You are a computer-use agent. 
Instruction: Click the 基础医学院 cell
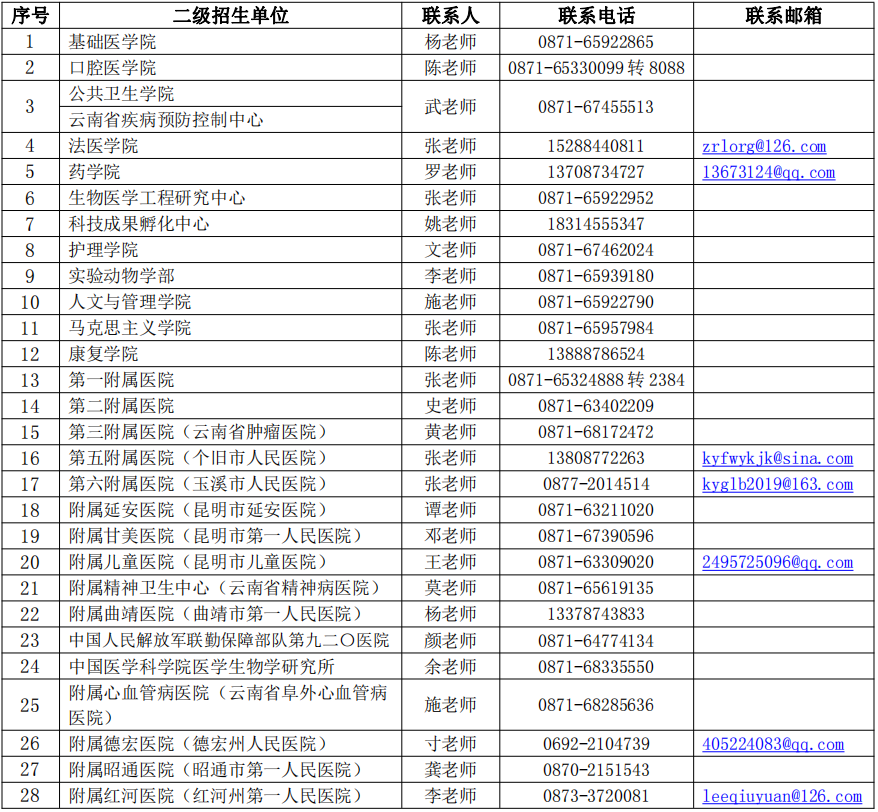pos(112,42)
